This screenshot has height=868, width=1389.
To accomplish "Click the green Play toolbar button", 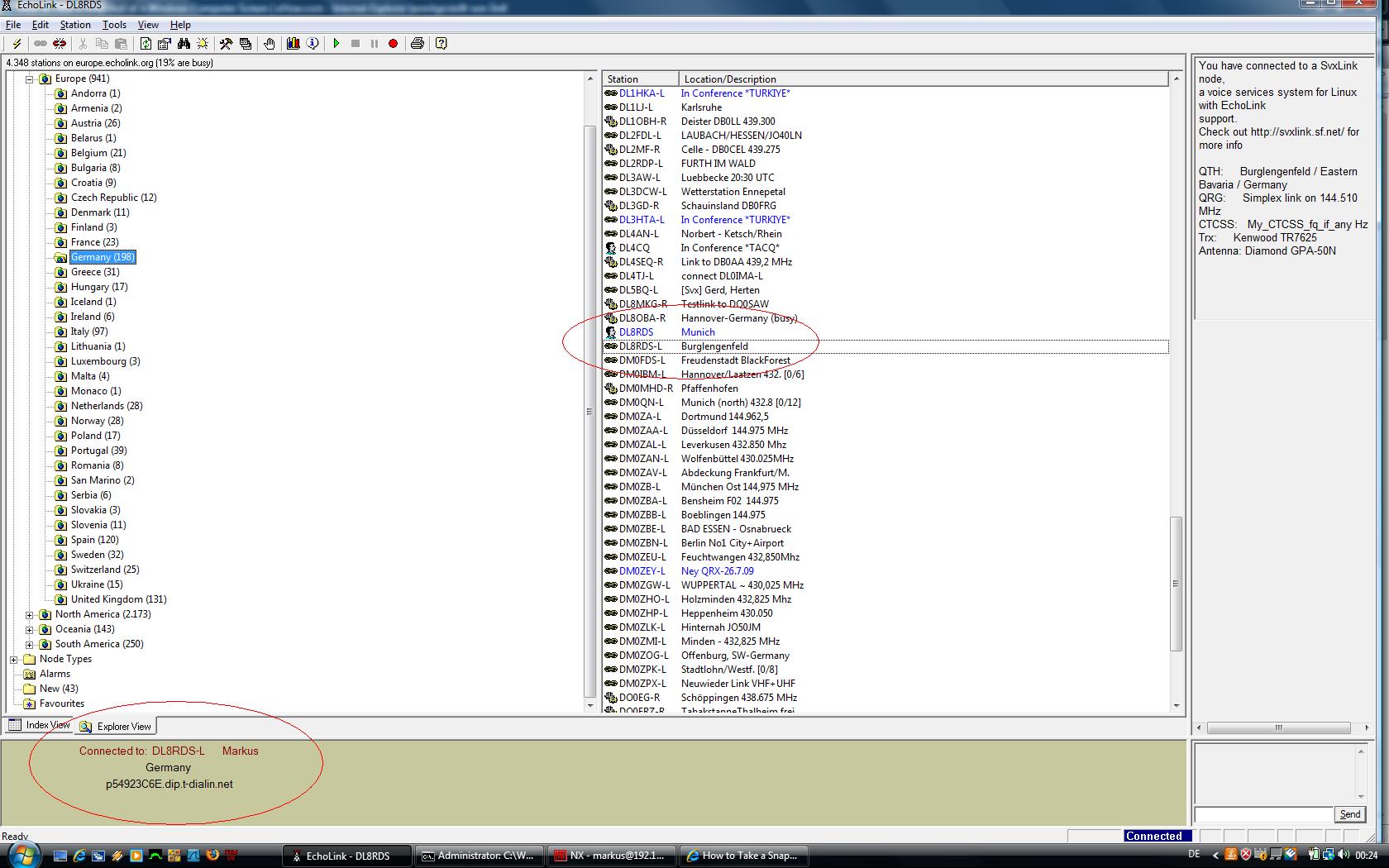I will 337,44.
